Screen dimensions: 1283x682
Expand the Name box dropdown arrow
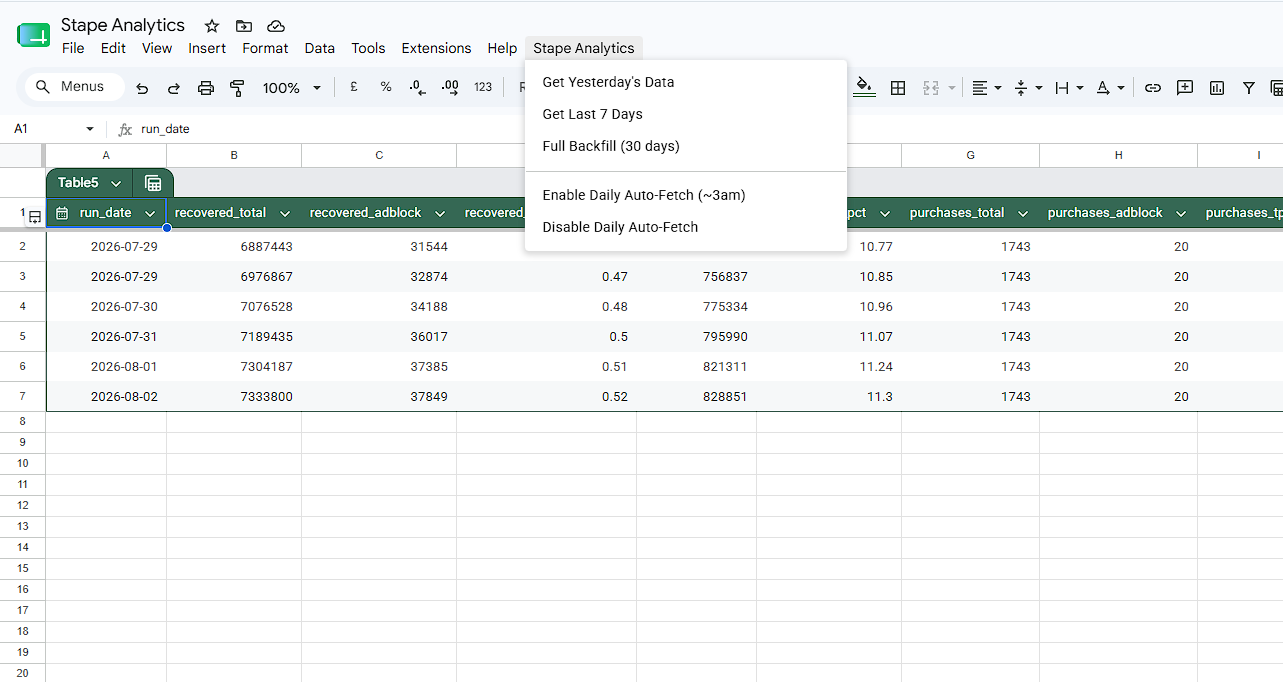coord(90,129)
